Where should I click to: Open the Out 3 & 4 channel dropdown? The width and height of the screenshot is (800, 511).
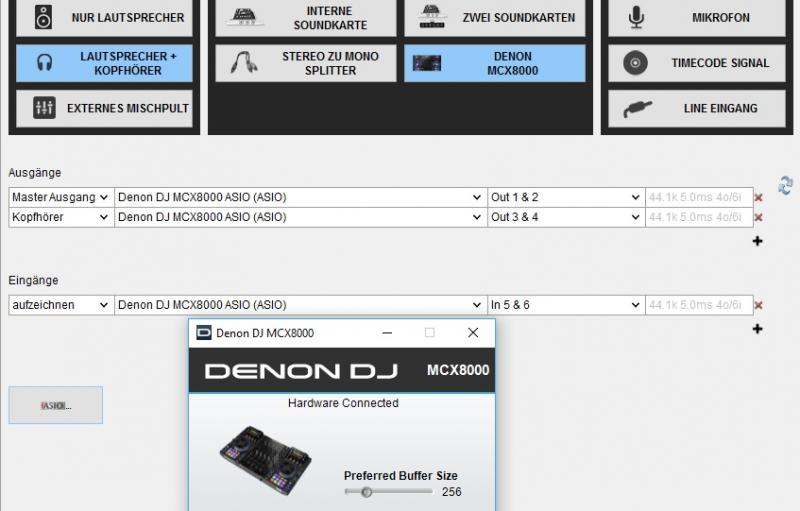(x=566, y=217)
